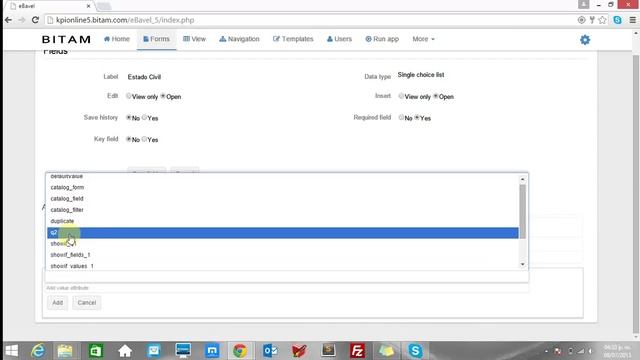Click the Cancel button
The width and height of the screenshot is (640, 360).
(x=87, y=303)
